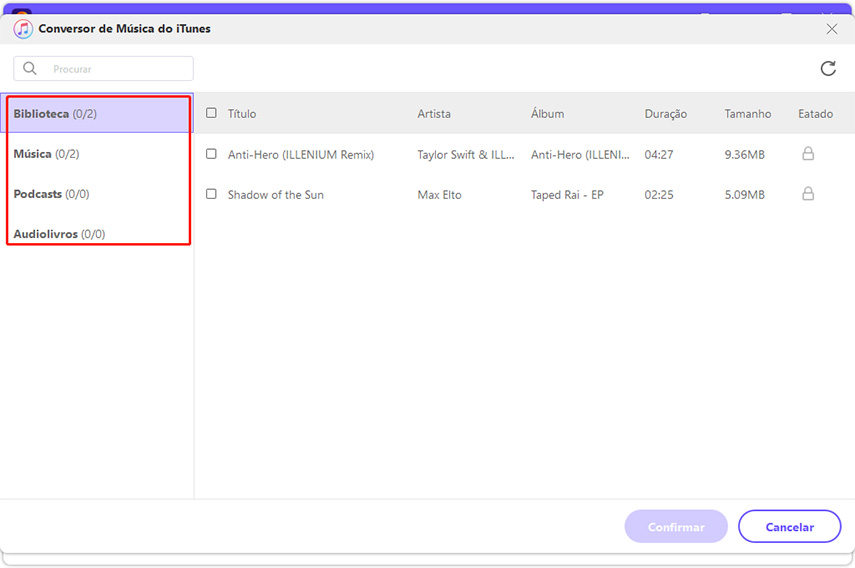Click the Cancelar button
The image size is (855, 568).
pos(789,527)
